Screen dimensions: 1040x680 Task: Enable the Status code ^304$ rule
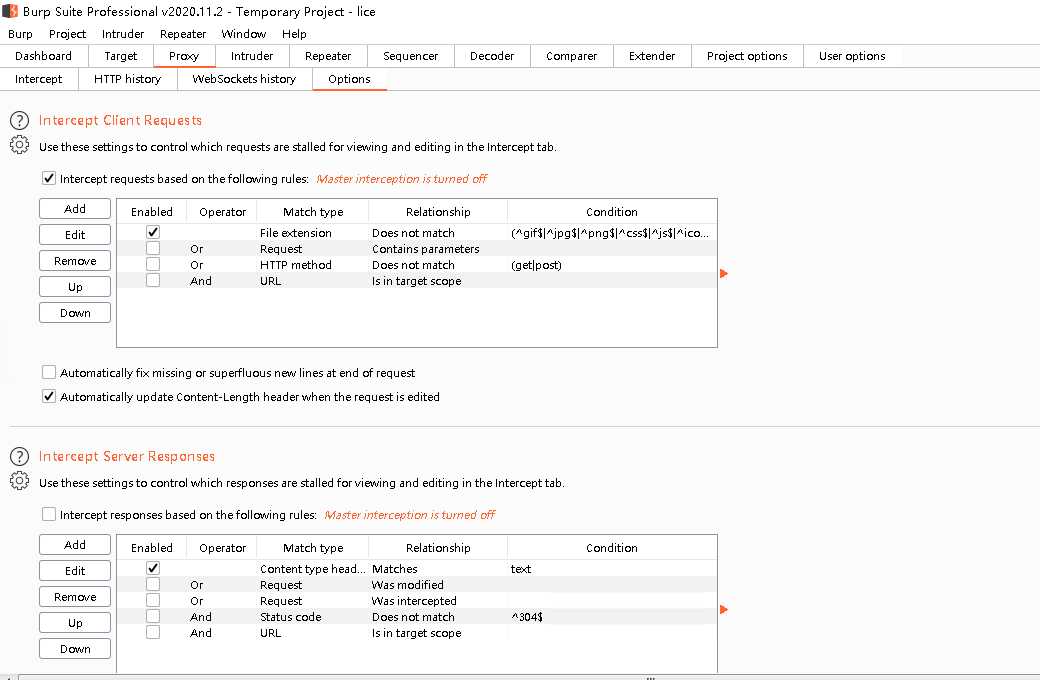click(x=153, y=616)
